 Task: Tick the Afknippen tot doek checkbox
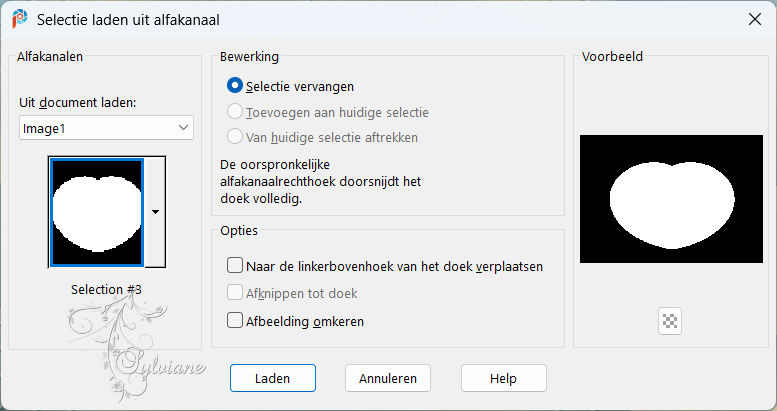235,293
